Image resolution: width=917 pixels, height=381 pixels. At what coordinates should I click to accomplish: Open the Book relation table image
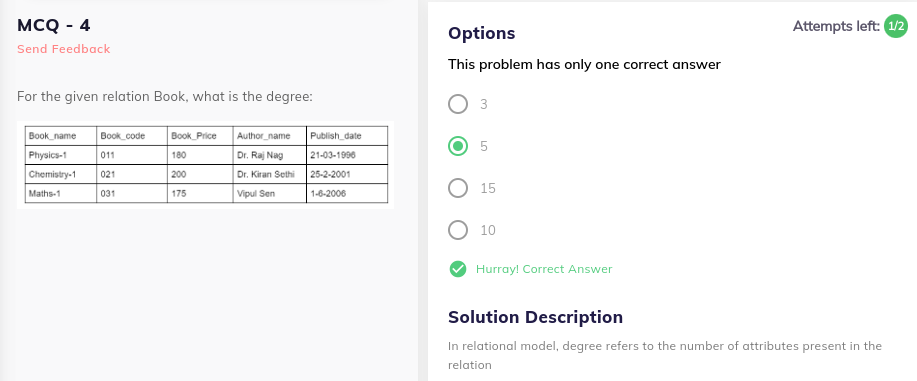point(205,165)
